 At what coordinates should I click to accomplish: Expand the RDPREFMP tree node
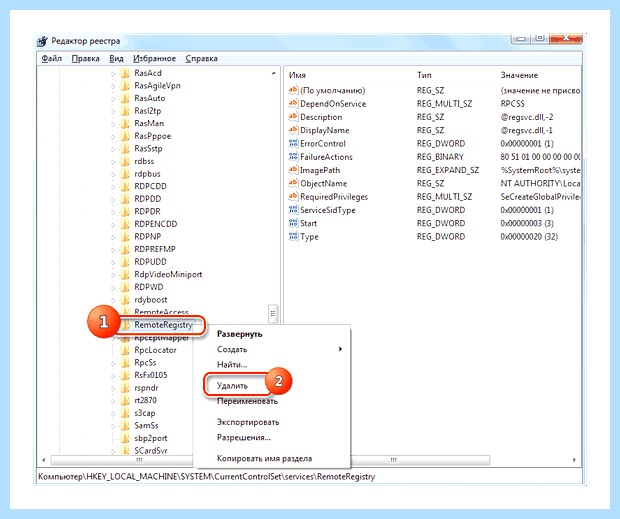coord(113,249)
